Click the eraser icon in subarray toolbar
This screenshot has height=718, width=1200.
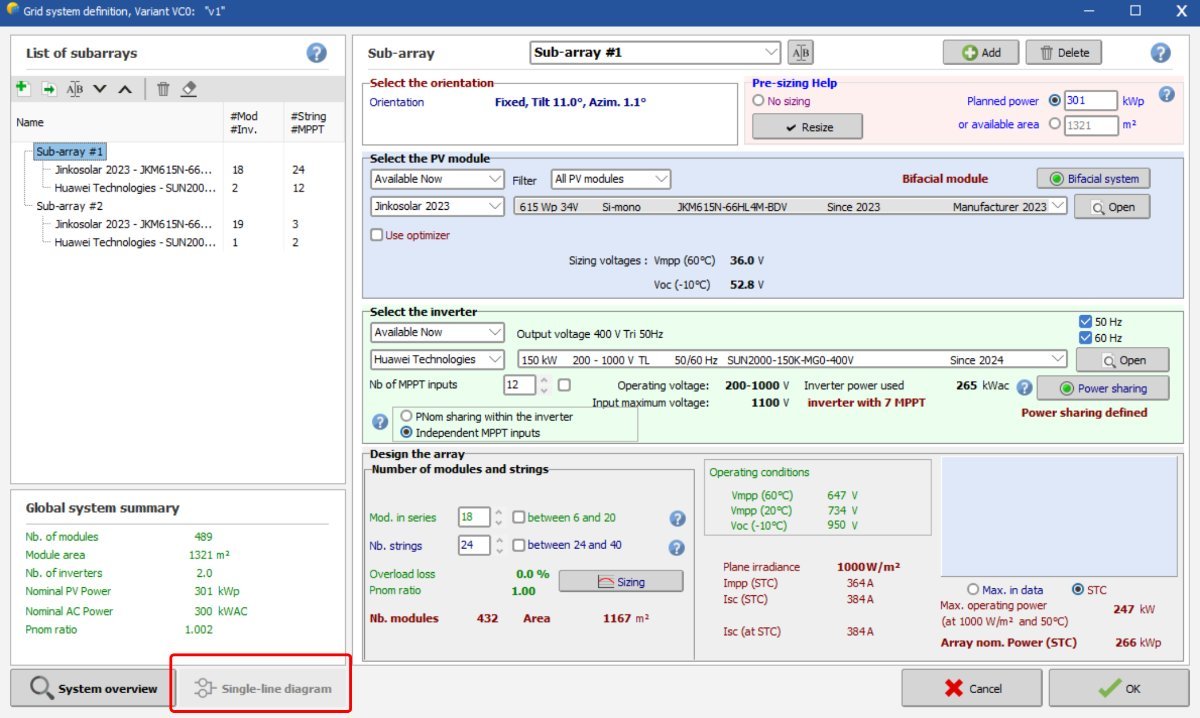pyautogui.click(x=188, y=89)
